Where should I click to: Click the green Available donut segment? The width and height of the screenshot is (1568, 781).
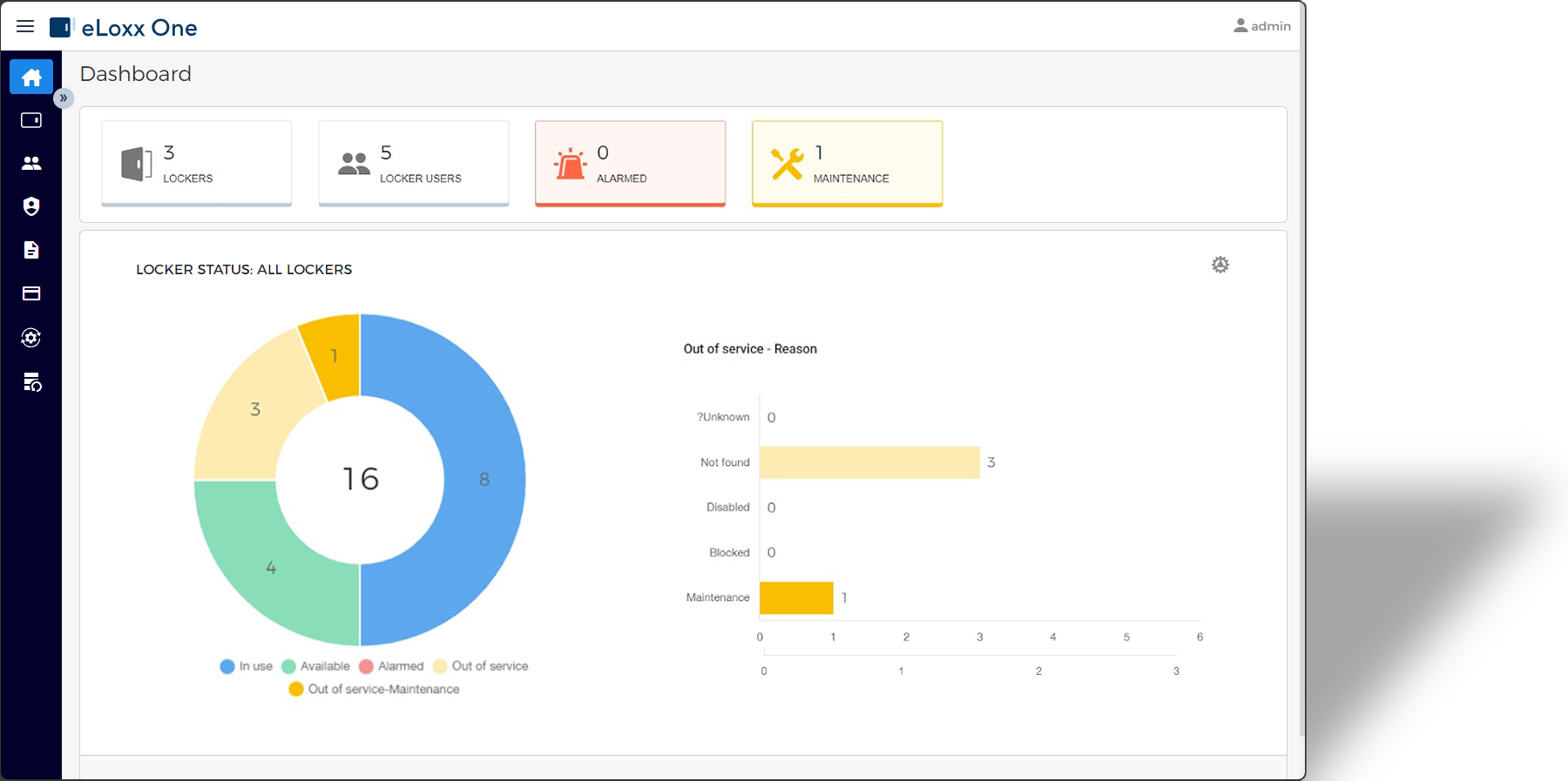[x=271, y=568]
